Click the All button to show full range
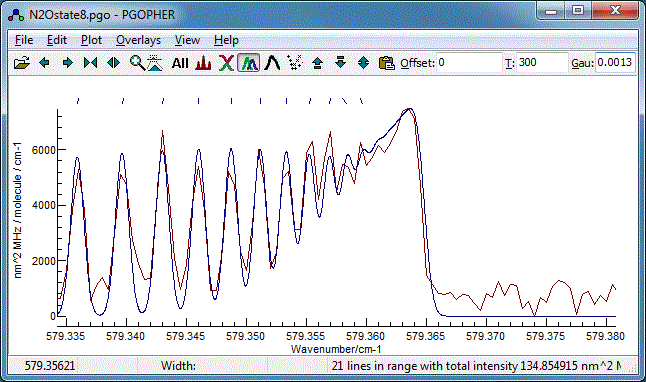The height and width of the screenshot is (382, 646). click(180, 63)
